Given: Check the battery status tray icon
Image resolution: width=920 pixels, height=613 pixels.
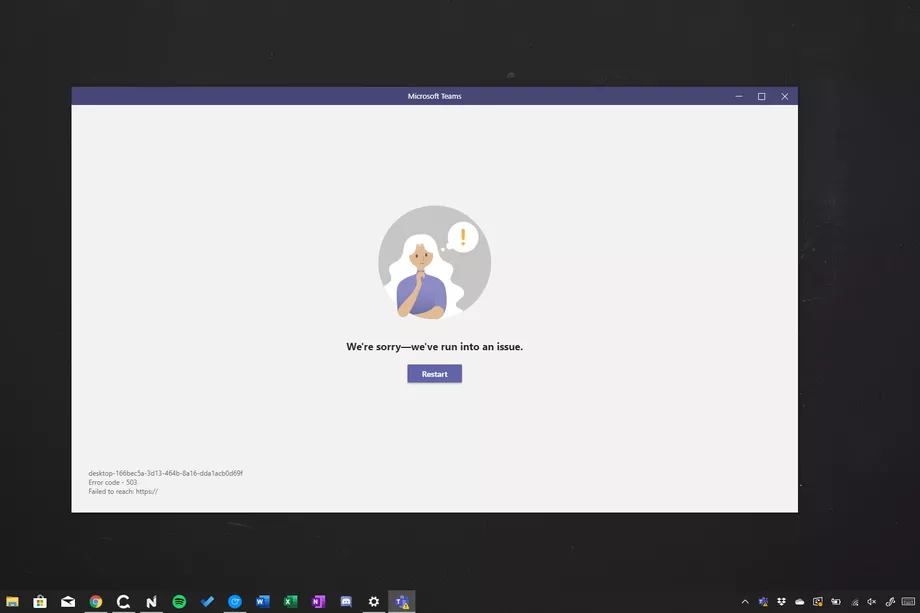Looking at the screenshot, I should point(836,601).
